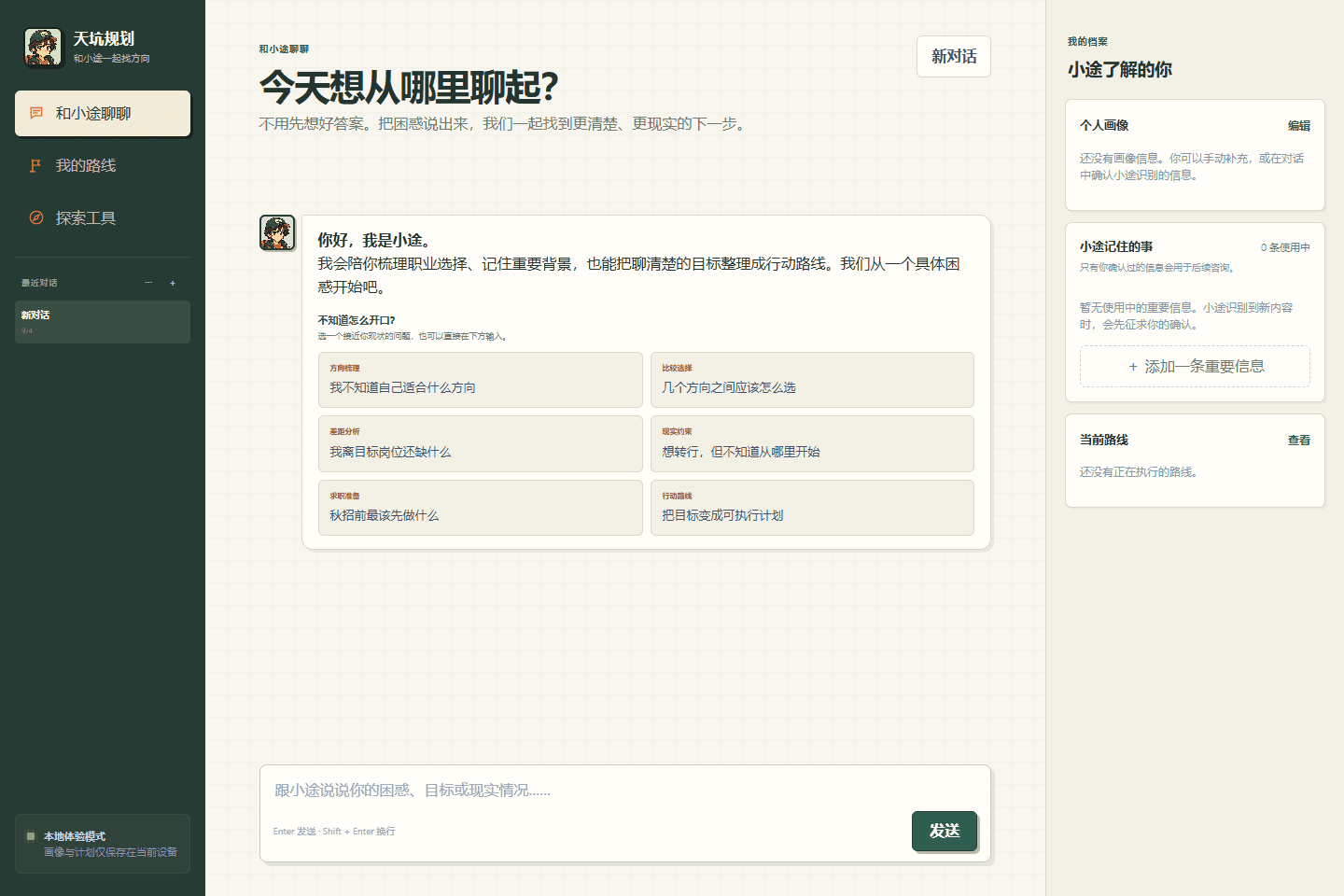Click 查看 on the 当前路线 card

[x=1299, y=440]
